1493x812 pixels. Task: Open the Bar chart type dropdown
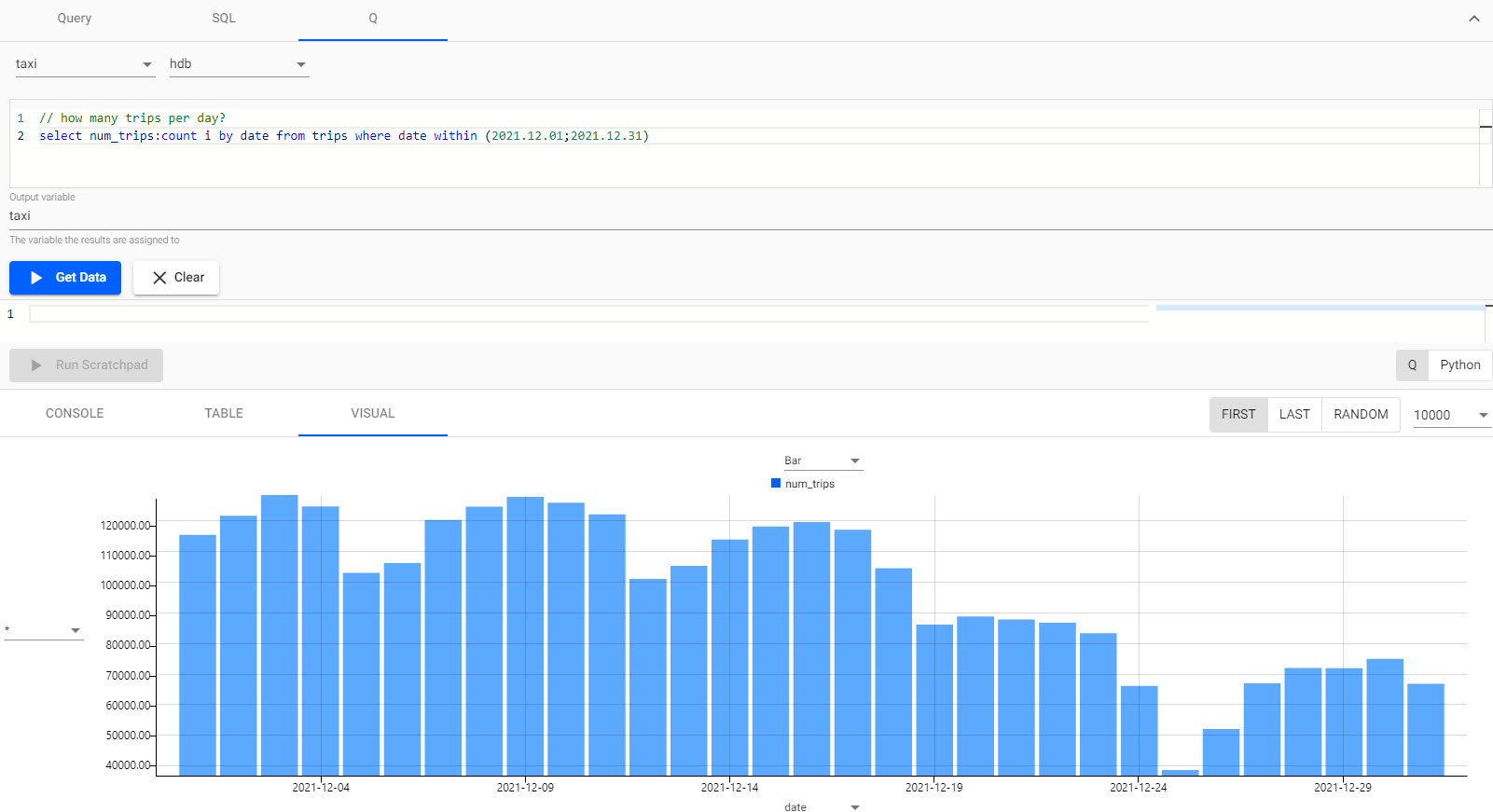click(823, 461)
